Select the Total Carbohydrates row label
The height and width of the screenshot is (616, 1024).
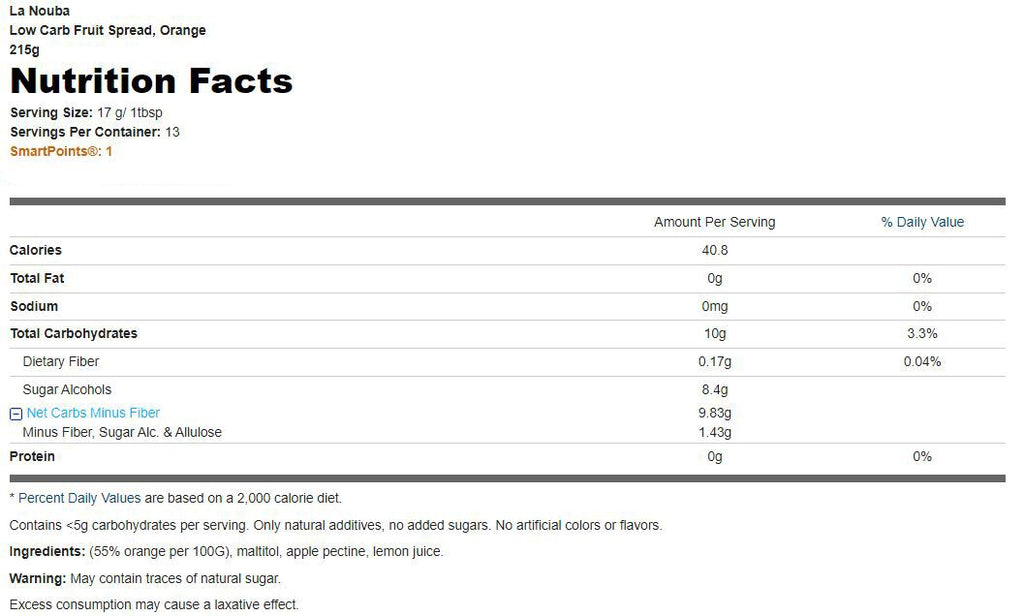pyautogui.click(x=74, y=333)
